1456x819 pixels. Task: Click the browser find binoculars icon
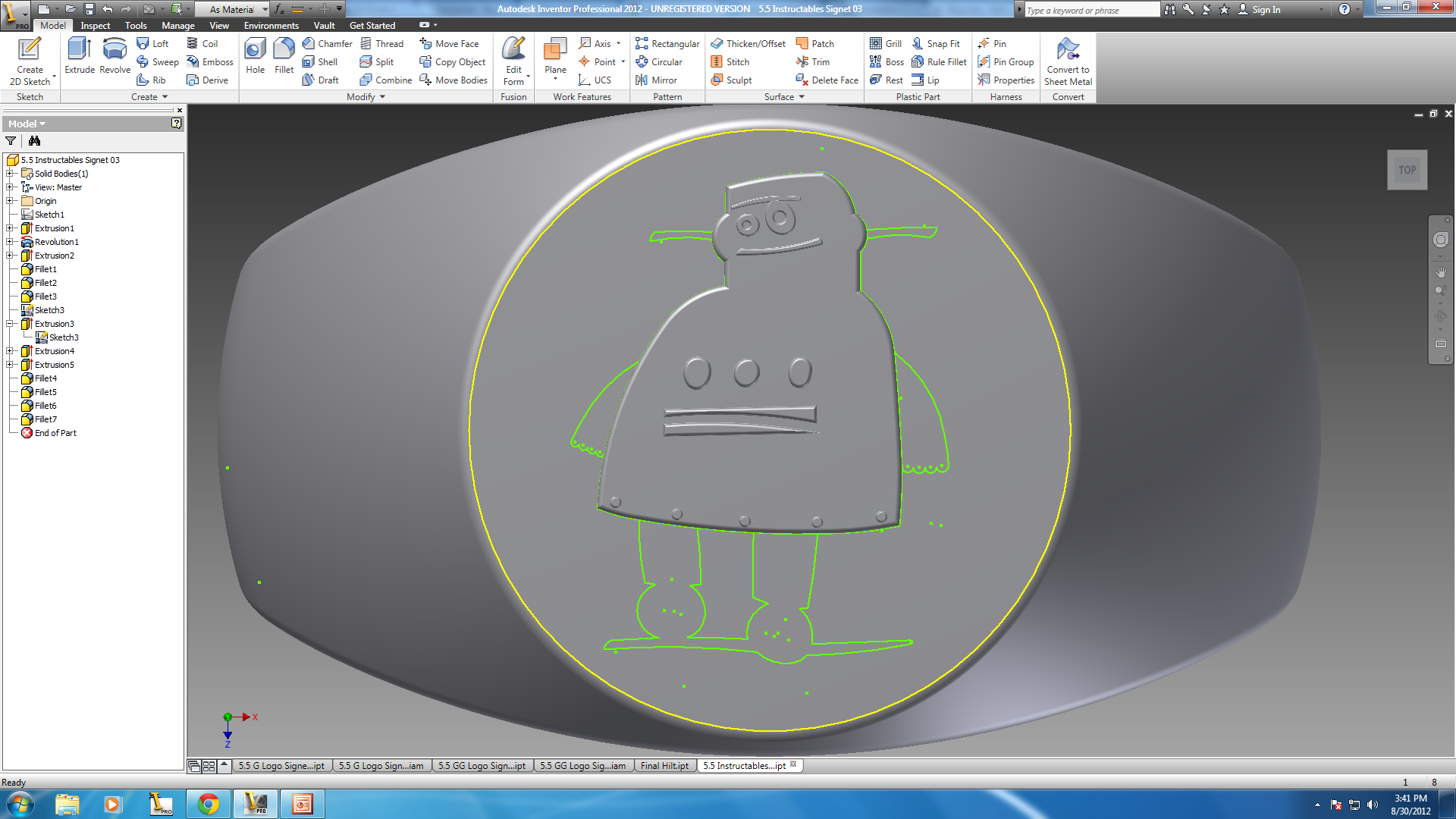[35, 140]
